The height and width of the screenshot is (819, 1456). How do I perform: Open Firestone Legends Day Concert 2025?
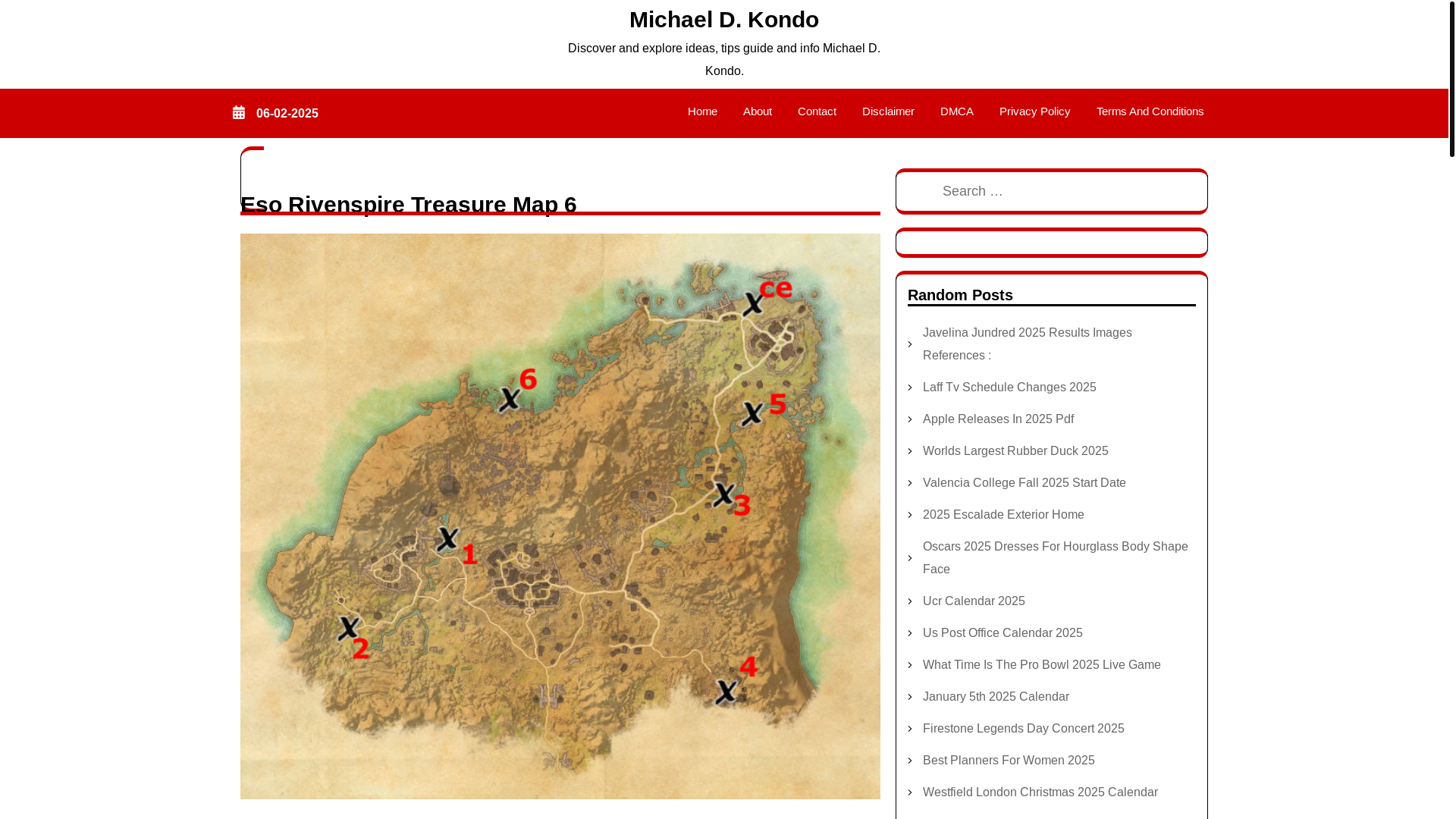(x=1023, y=729)
